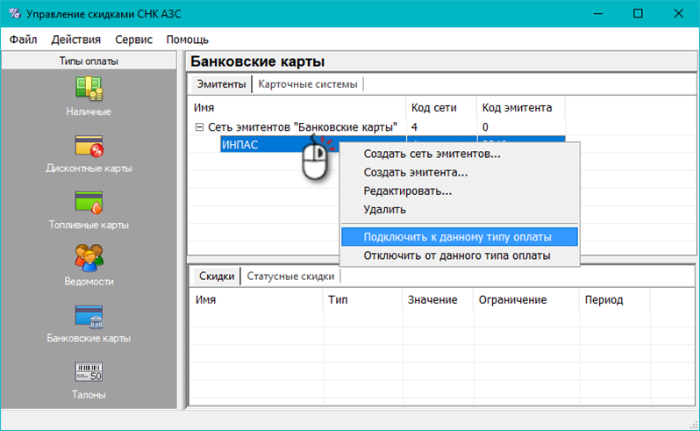This screenshot has height=431, width=700.
Task: Select the Ведомости sidebar icon
Action: pos(89,258)
